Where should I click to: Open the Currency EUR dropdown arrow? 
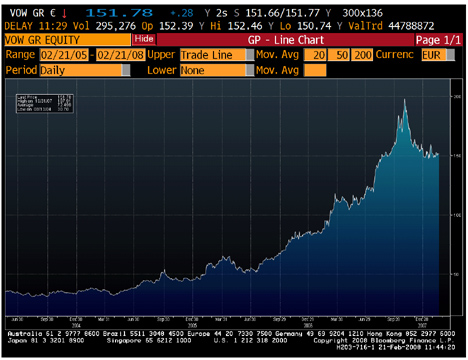450,55
